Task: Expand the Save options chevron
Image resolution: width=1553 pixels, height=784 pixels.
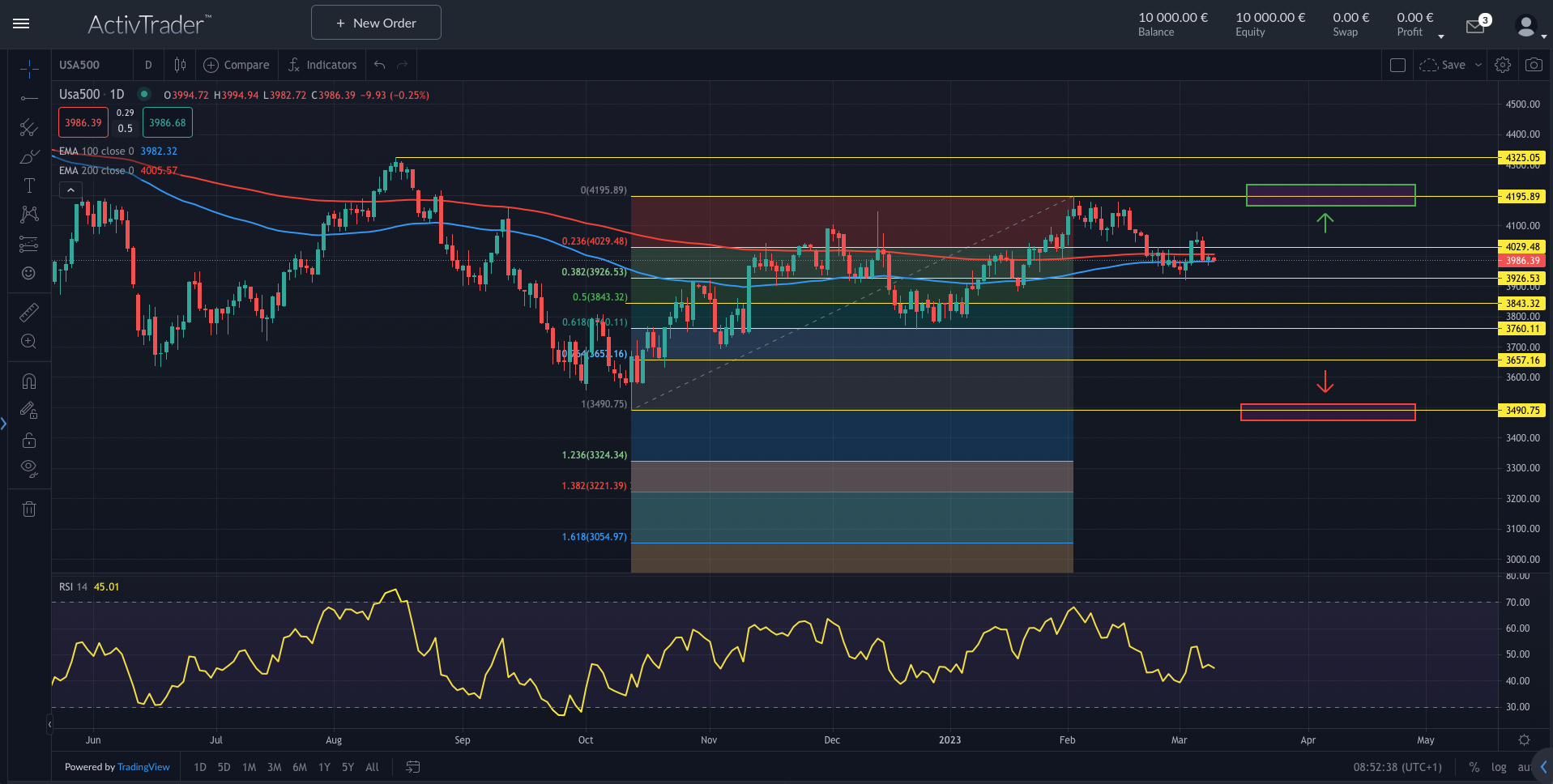Action: click(1478, 65)
